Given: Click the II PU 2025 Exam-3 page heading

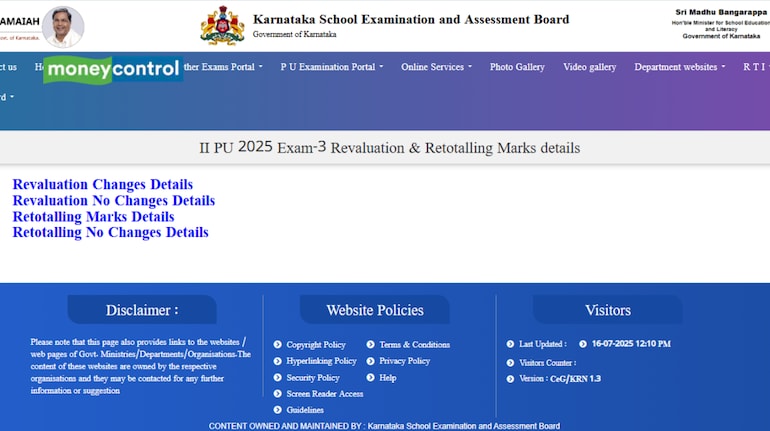Looking at the screenshot, I should [x=389, y=147].
